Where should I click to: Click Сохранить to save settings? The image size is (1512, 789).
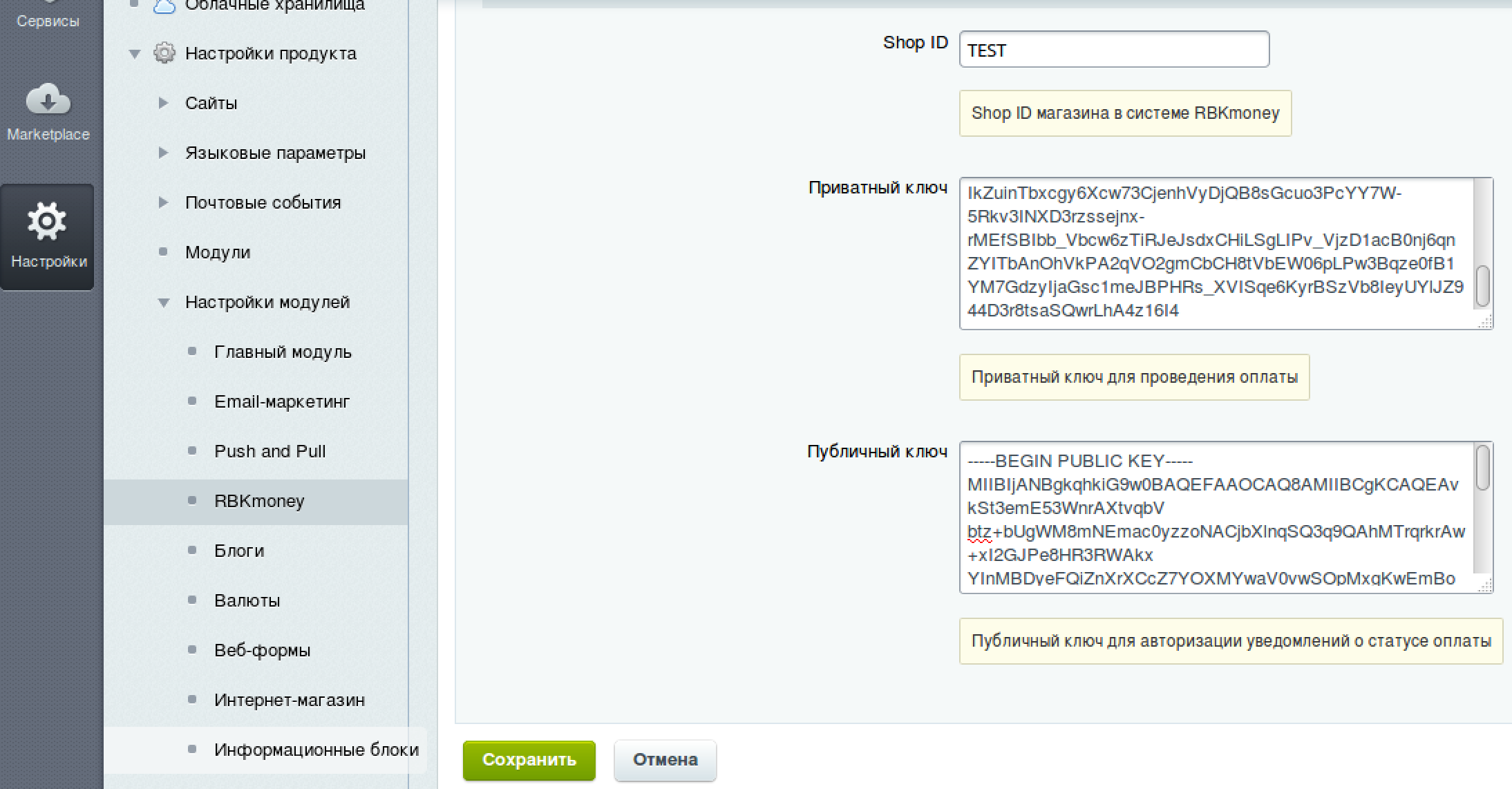point(528,760)
